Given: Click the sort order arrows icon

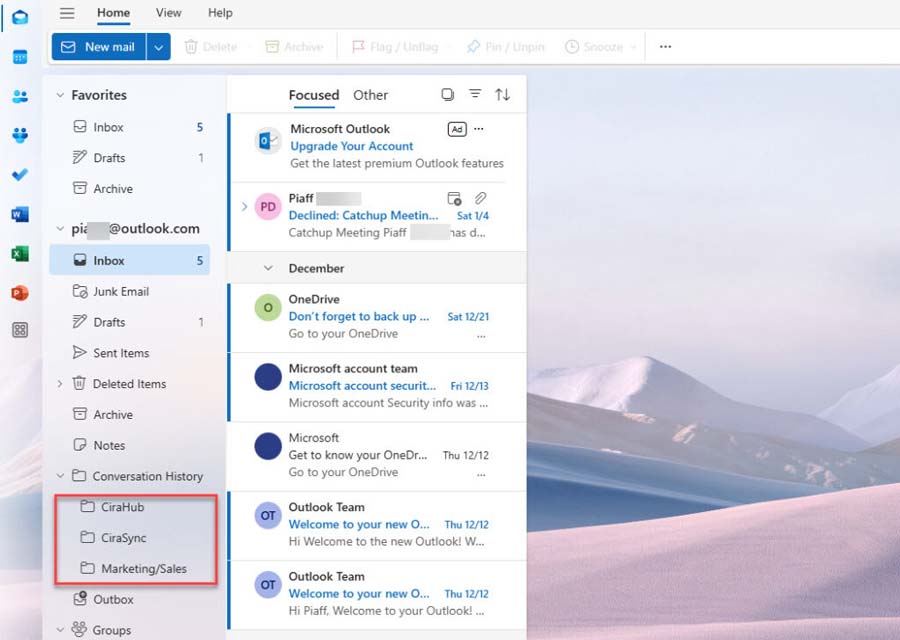Looking at the screenshot, I should click(x=502, y=94).
